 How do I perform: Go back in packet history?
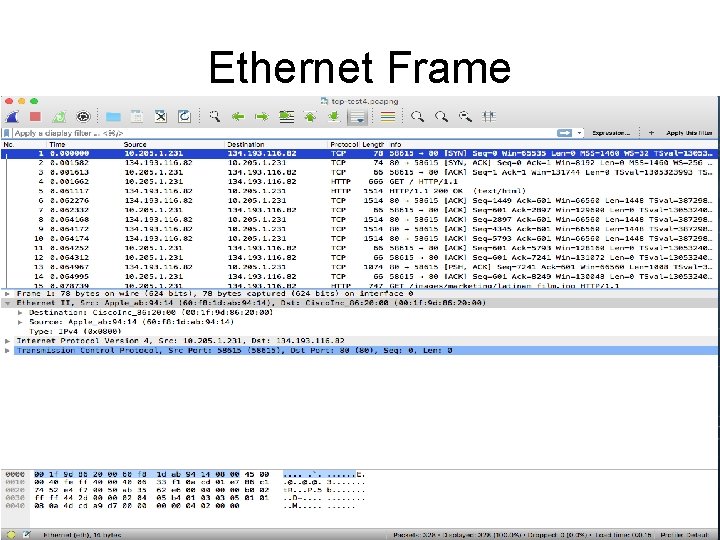click(x=238, y=117)
